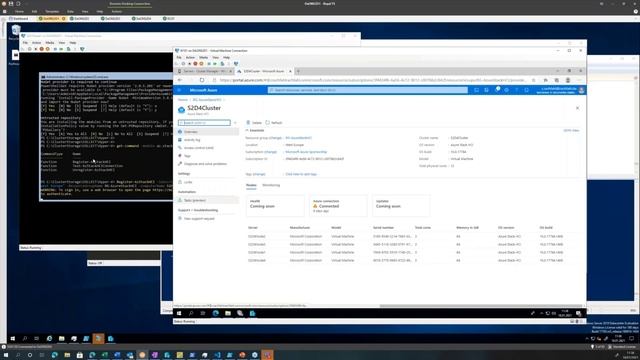
Task: Open Start menu in inner VM taskbar
Action: coord(179,313)
